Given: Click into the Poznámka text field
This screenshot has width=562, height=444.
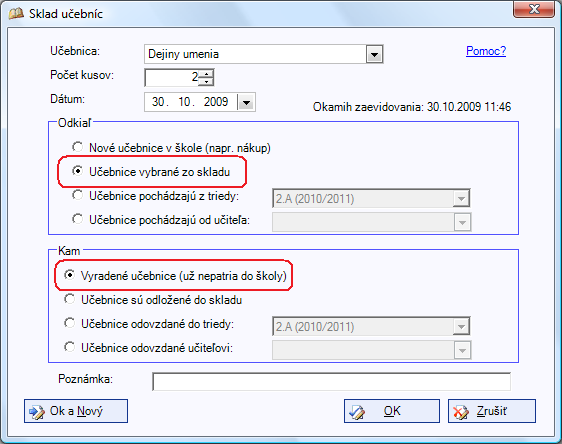Looking at the screenshot, I should coord(332,382).
